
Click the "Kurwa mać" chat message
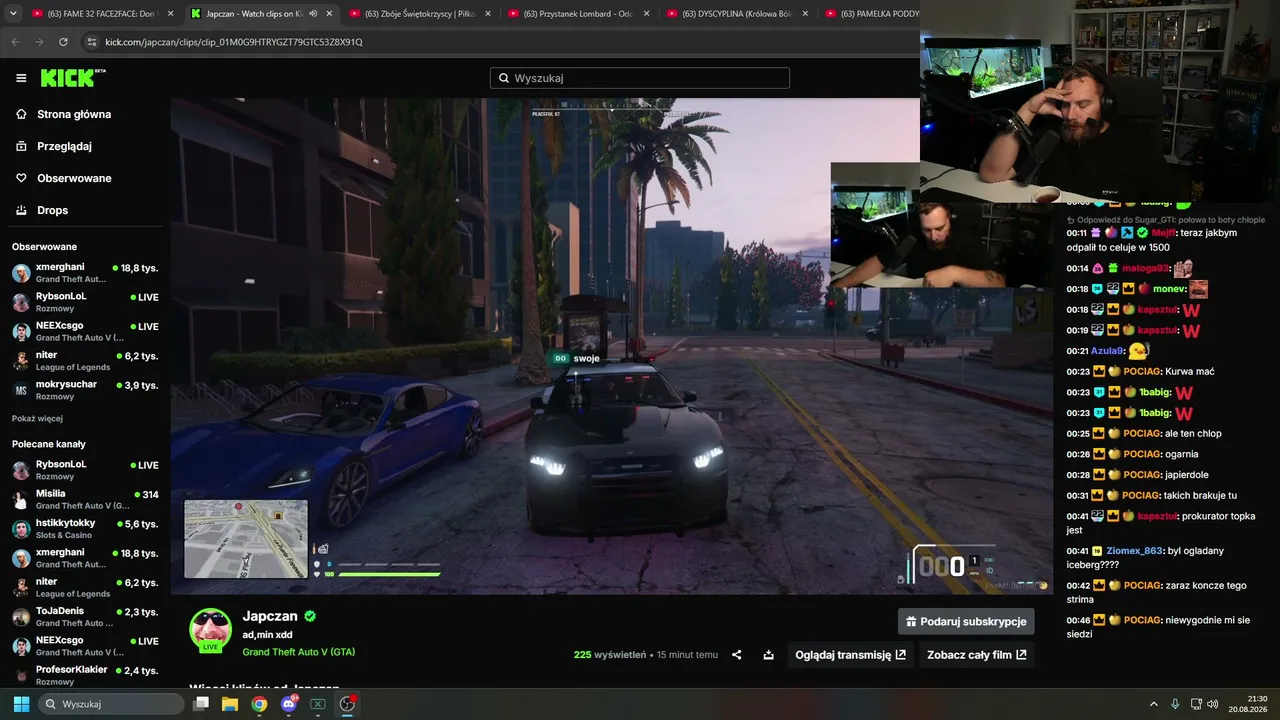pyautogui.click(x=1190, y=372)
